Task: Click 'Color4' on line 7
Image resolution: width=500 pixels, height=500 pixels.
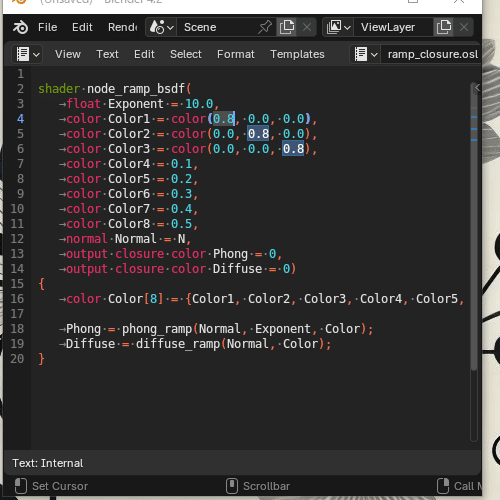Action: pyautogui.click(x=129, y=164)
